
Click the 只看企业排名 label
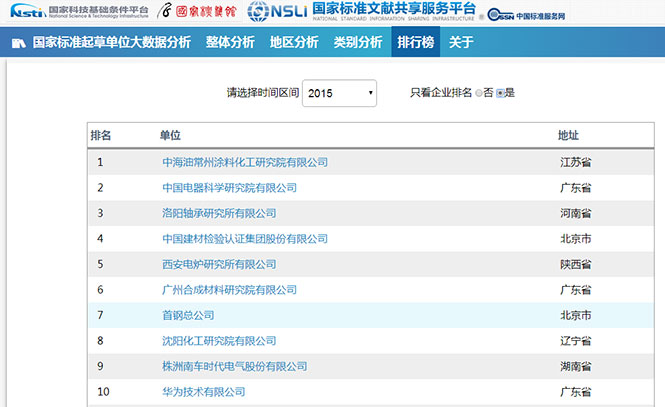coord(441,93)
